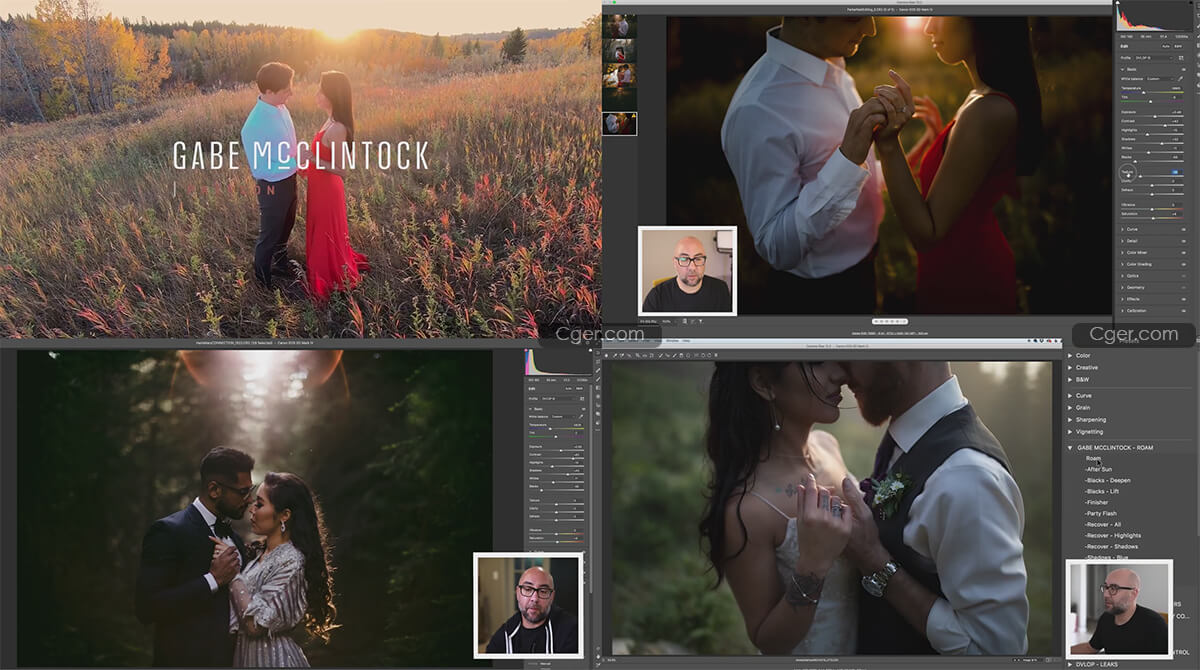Viewport: 1200px width, 670px height.
Task: Expand the Detail panel in top-right Camera Raw
Action: (x=1122, y=240)
